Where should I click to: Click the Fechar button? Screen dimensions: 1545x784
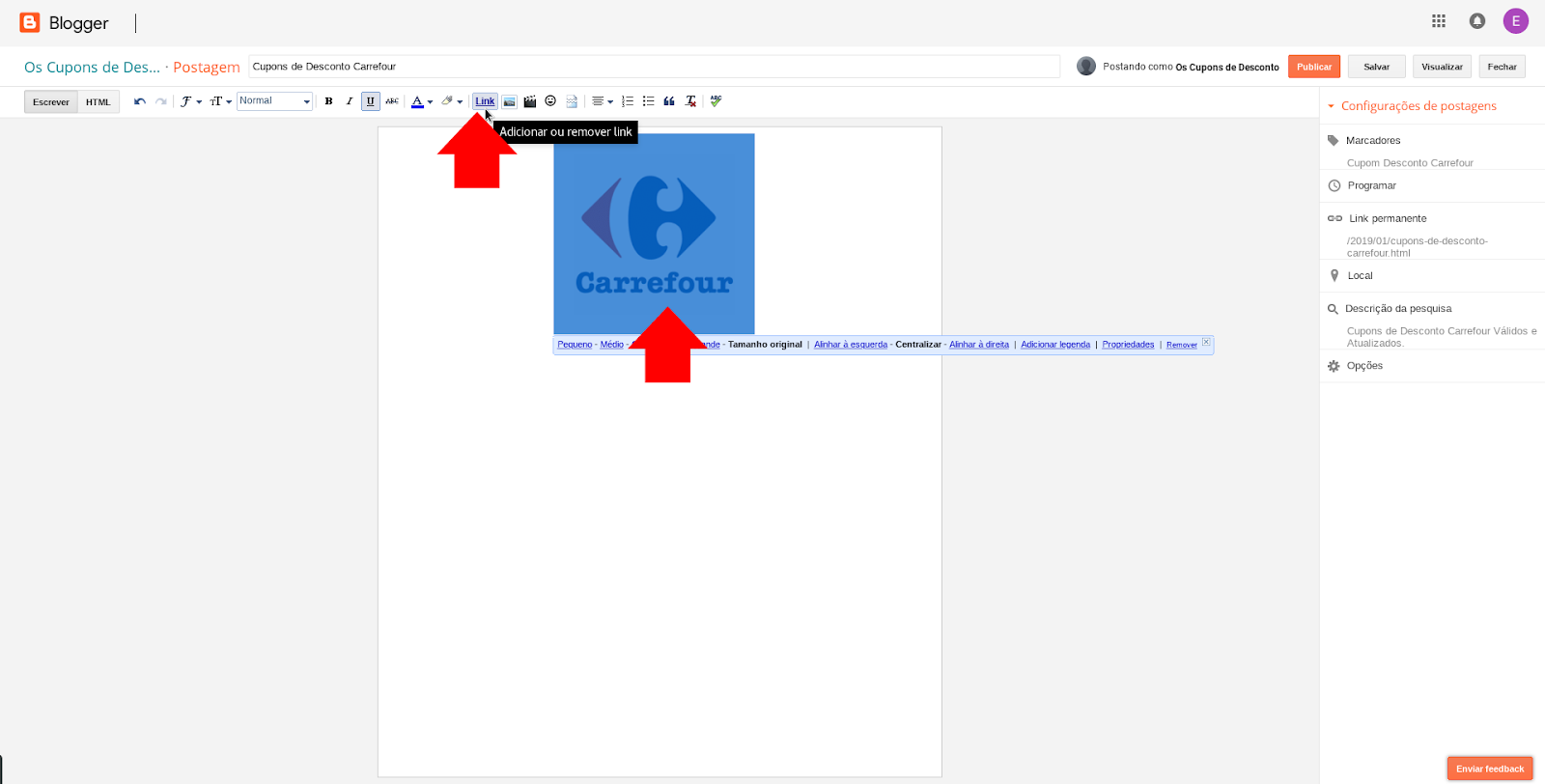point(1503,67)
